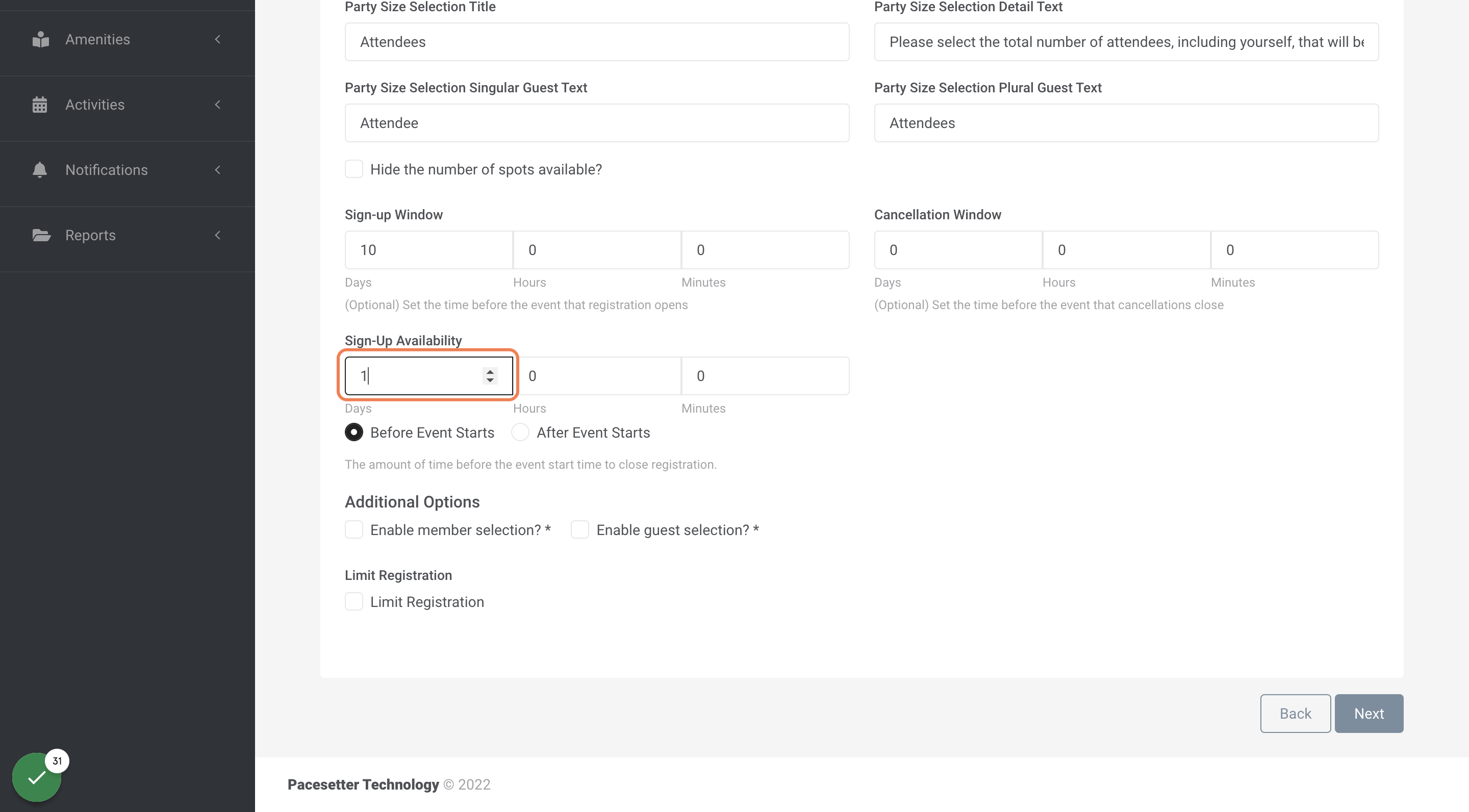Viewport: 1469px width, 812px height.
Task: Click the Next button
Action: (x=1369, y=714)
